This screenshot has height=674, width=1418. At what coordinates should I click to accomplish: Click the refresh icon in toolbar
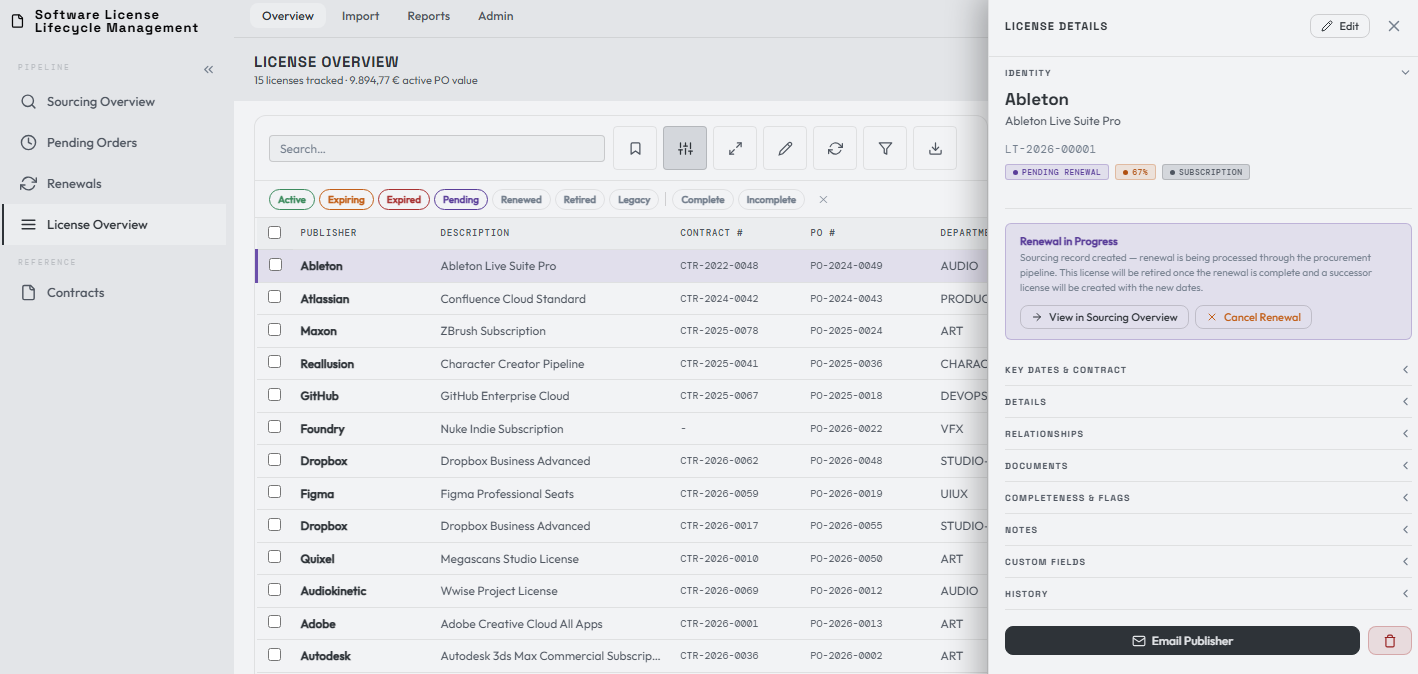(835, 148)
